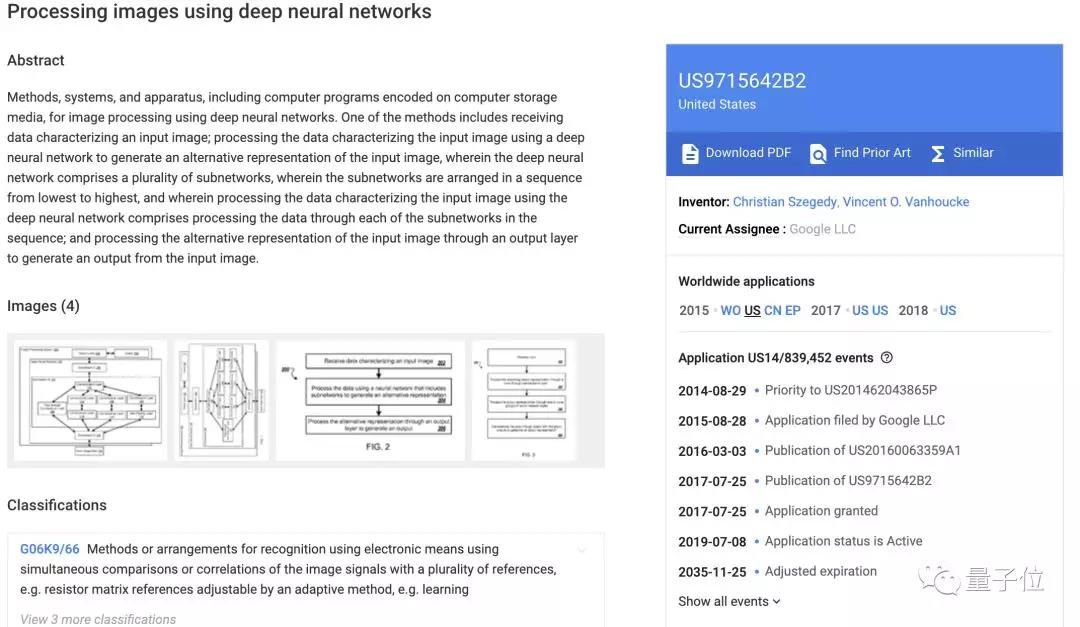Click the Publication of US20160063359A1 event
Screen dimensions: 1080x627
coord(862,451)
